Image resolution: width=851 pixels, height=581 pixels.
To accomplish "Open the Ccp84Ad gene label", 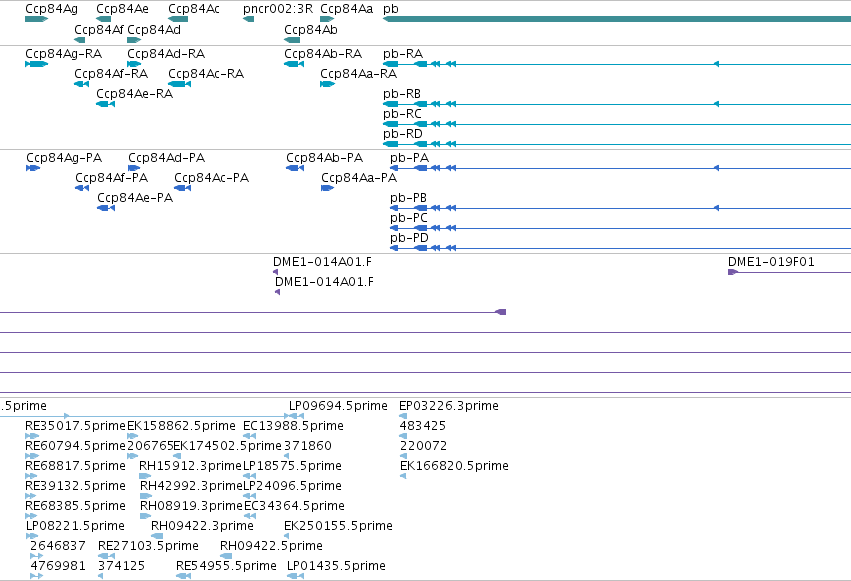I will coord(154,30).
